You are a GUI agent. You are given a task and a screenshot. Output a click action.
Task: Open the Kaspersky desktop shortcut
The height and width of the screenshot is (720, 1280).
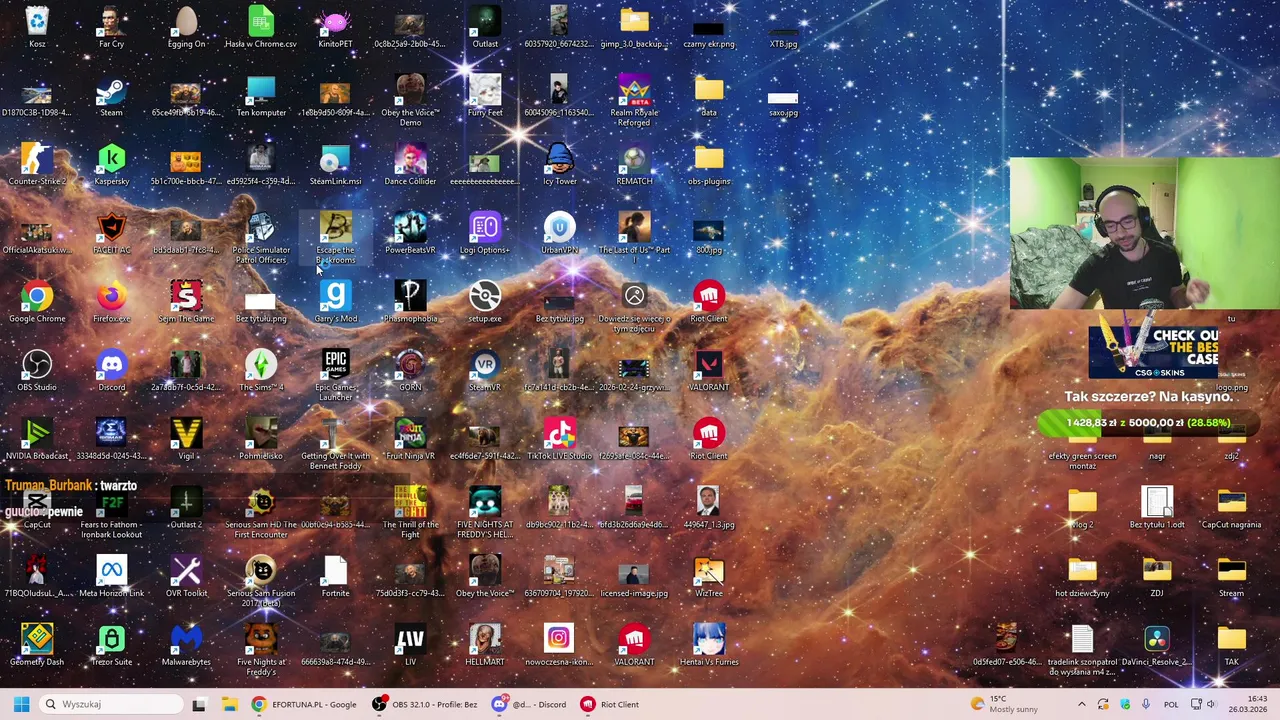(x=111, y=165)
